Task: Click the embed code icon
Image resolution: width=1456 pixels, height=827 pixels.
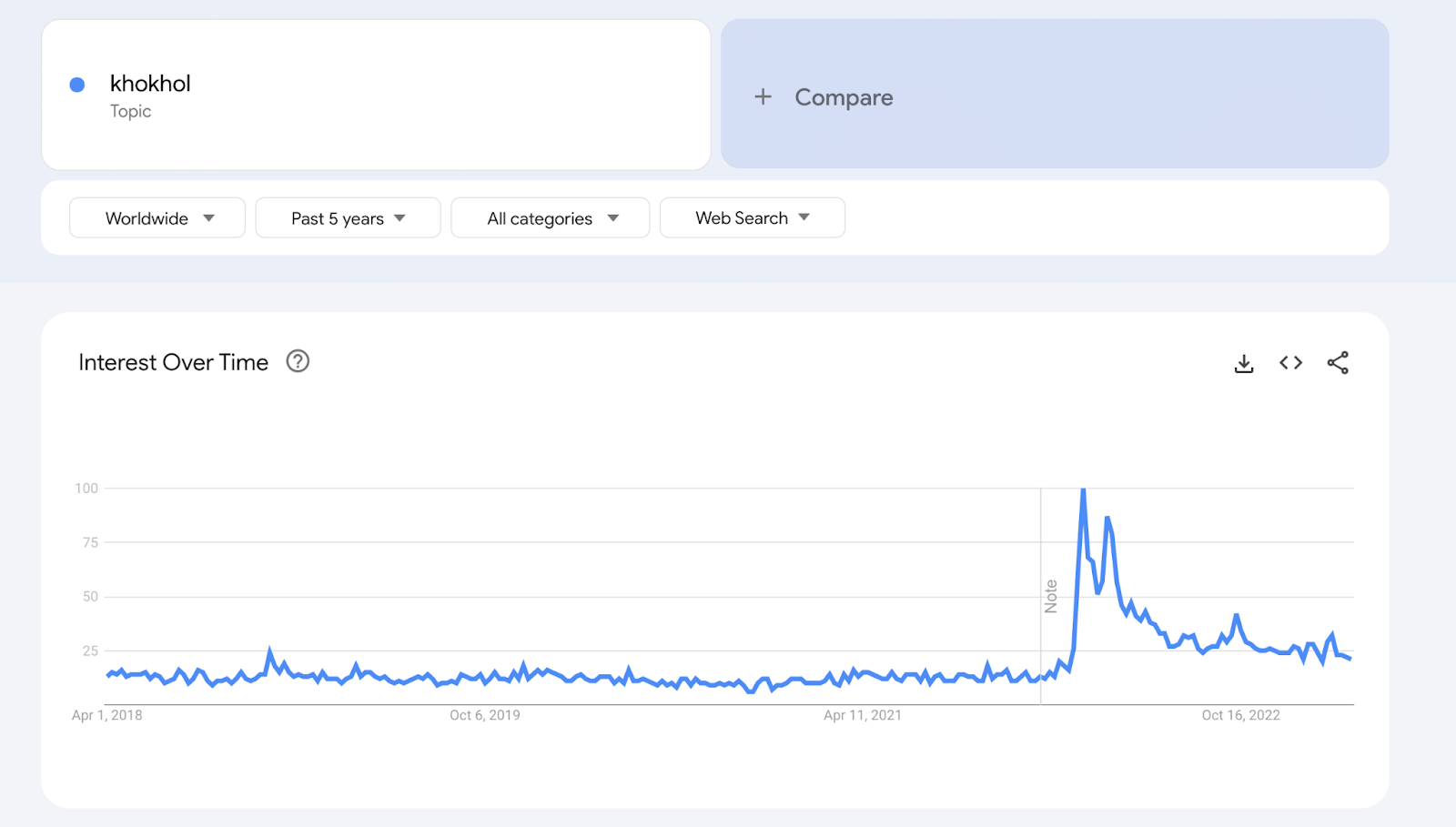Action: 1290,363
